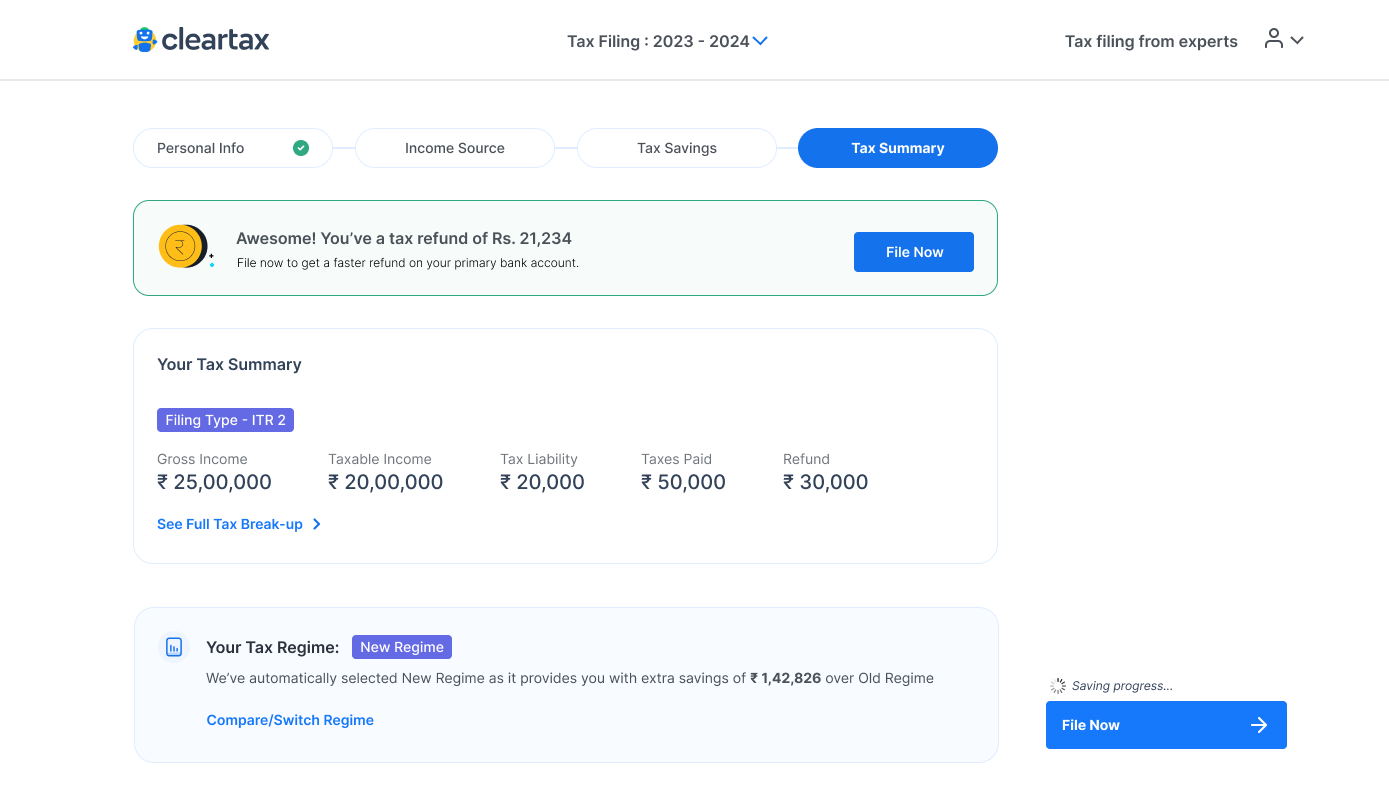Click the cleartax robot logo

(145, 40)
